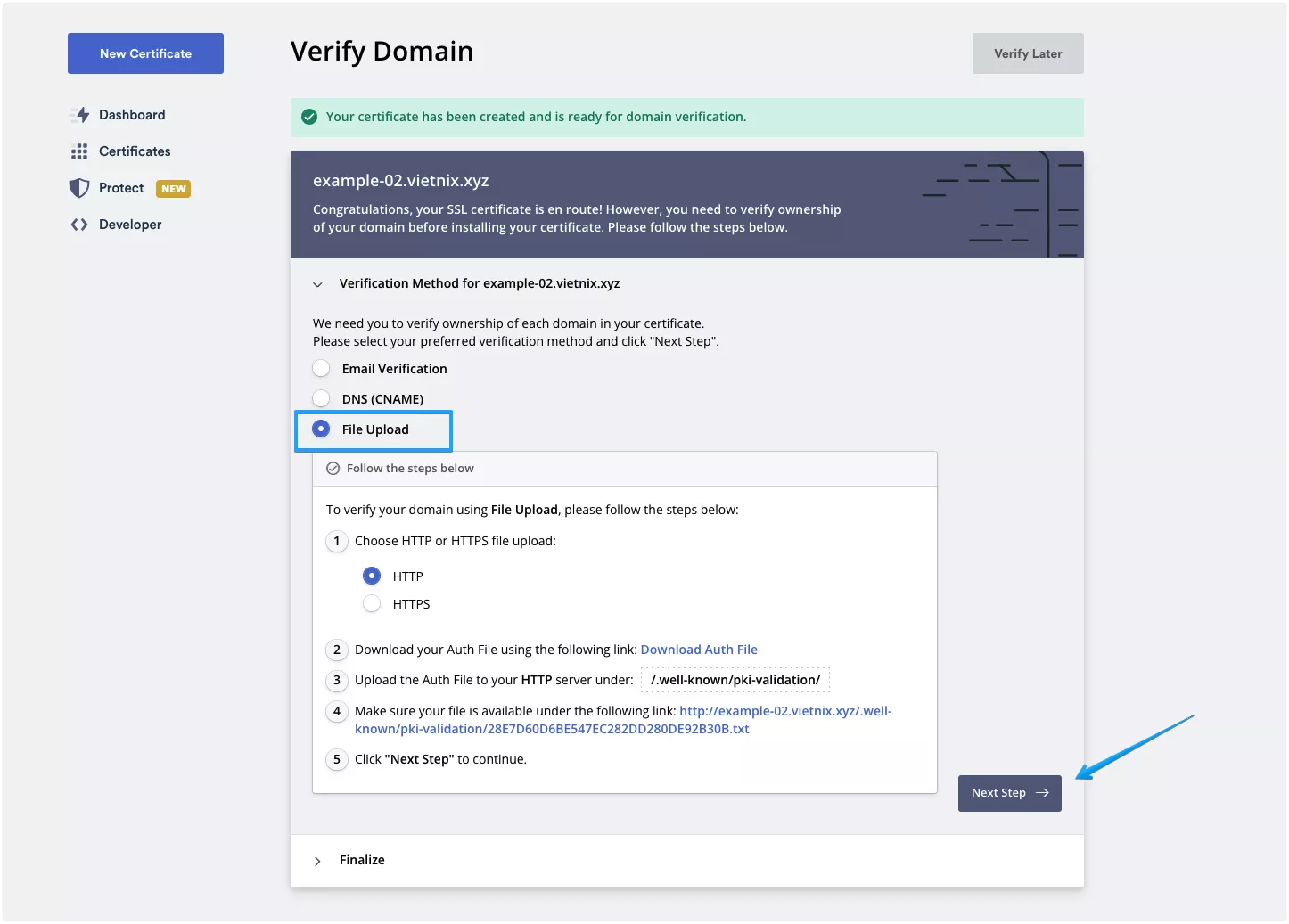Click the arrow icon inside Next Step button
The image size is (1289, 924).
[x=1041, y=793]
